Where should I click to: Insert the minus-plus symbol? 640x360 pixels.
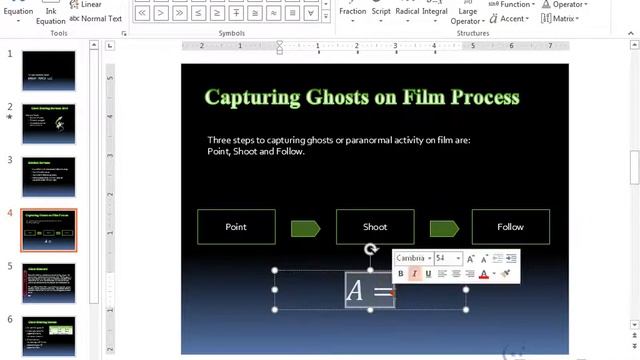pos(236,13)
